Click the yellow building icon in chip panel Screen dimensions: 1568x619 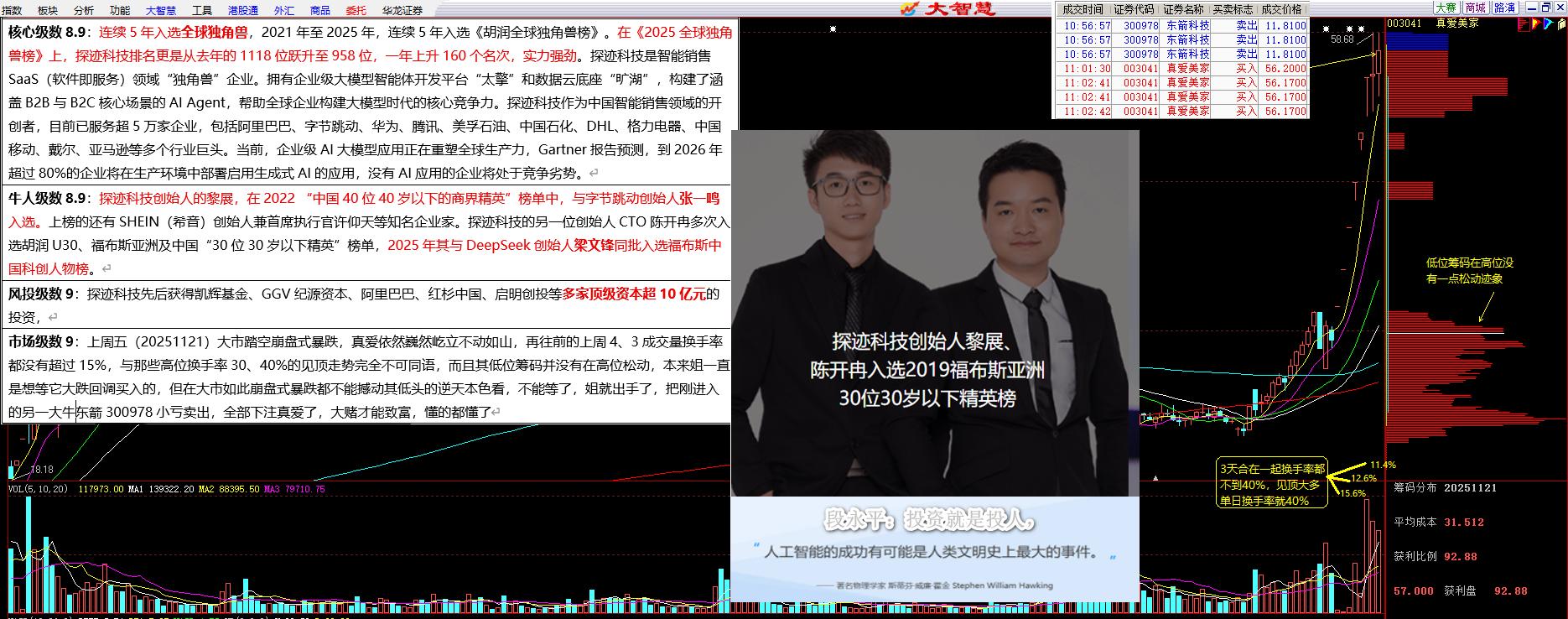coord(1560,24)
